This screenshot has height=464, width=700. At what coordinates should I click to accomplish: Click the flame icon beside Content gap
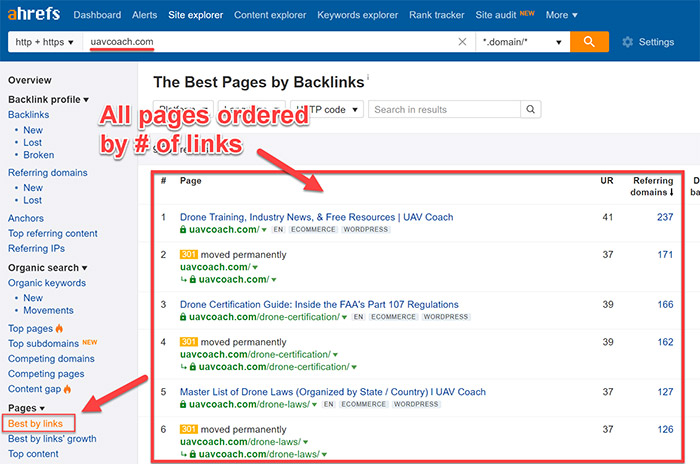67,389
